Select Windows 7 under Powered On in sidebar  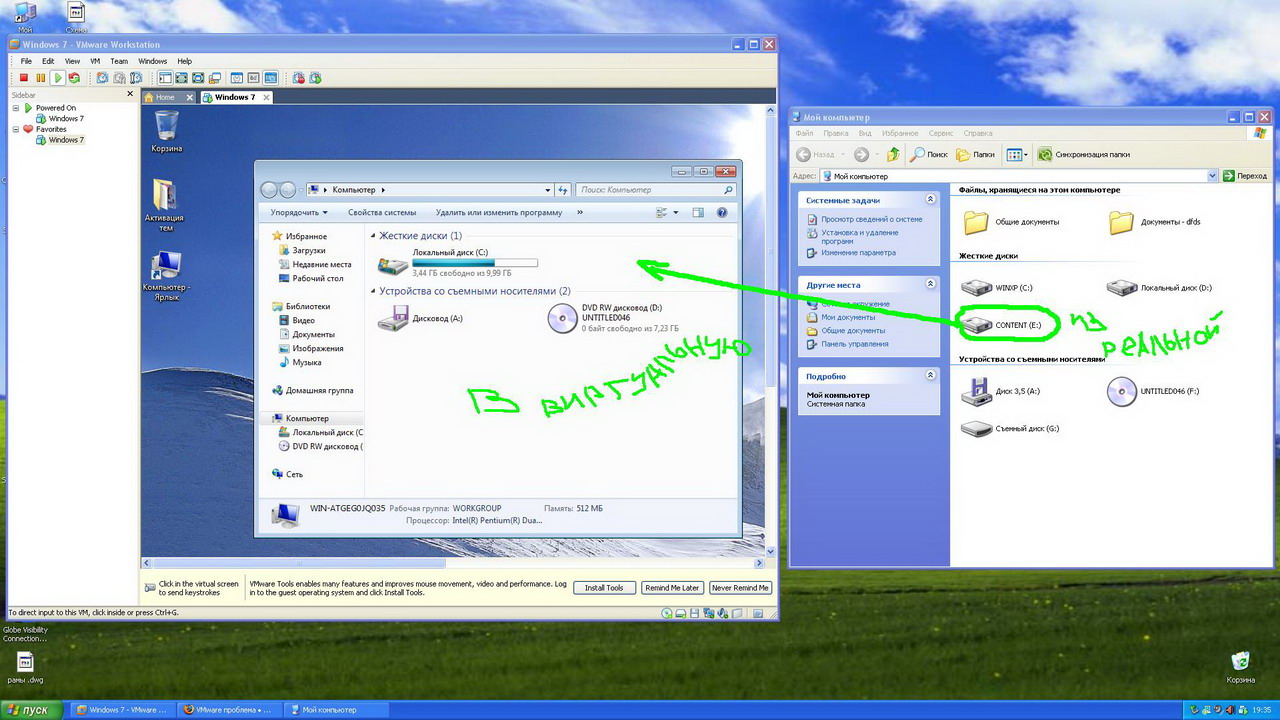point(60,118)
